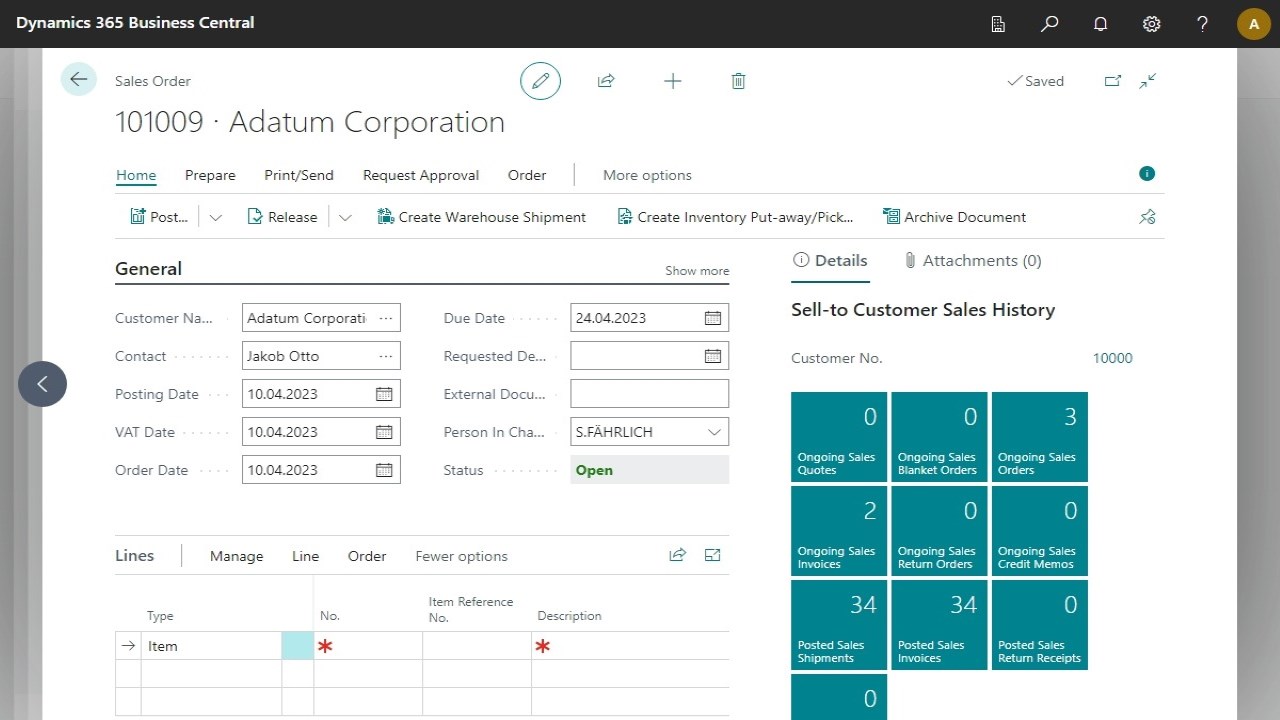Click the pencil edit icon
Screen dimensions: 1280x720
coord(540,81)
